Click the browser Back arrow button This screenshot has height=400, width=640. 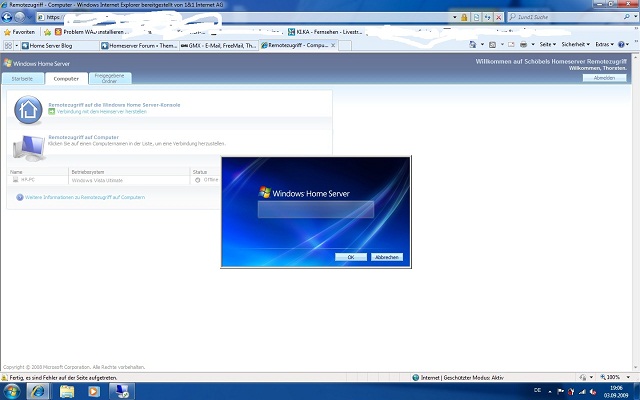(x=7, y=17)
